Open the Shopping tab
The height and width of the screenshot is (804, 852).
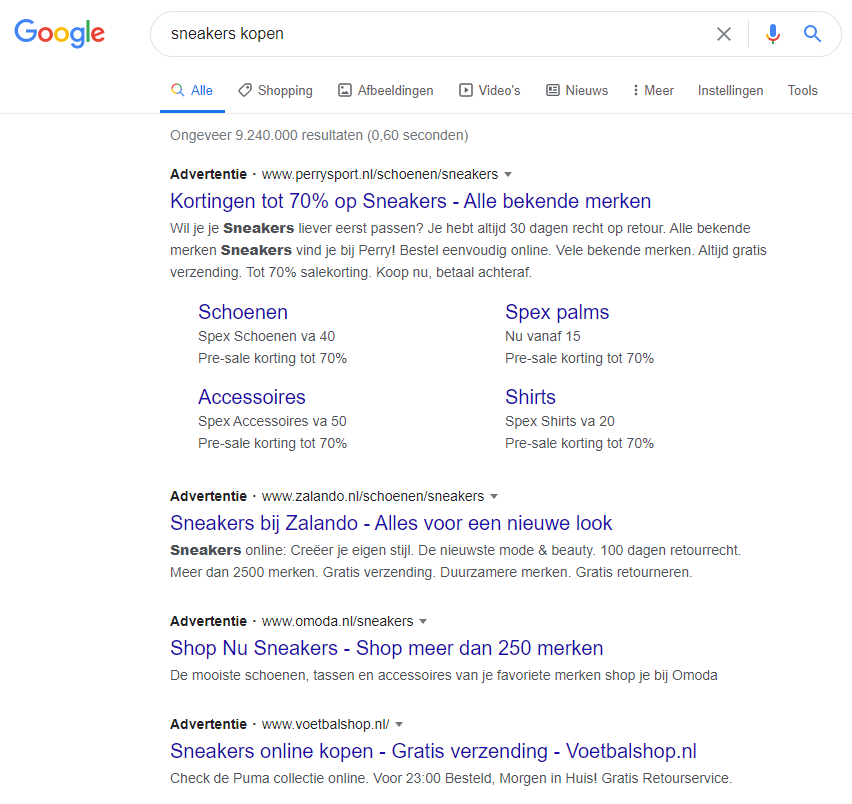(275, 90)
